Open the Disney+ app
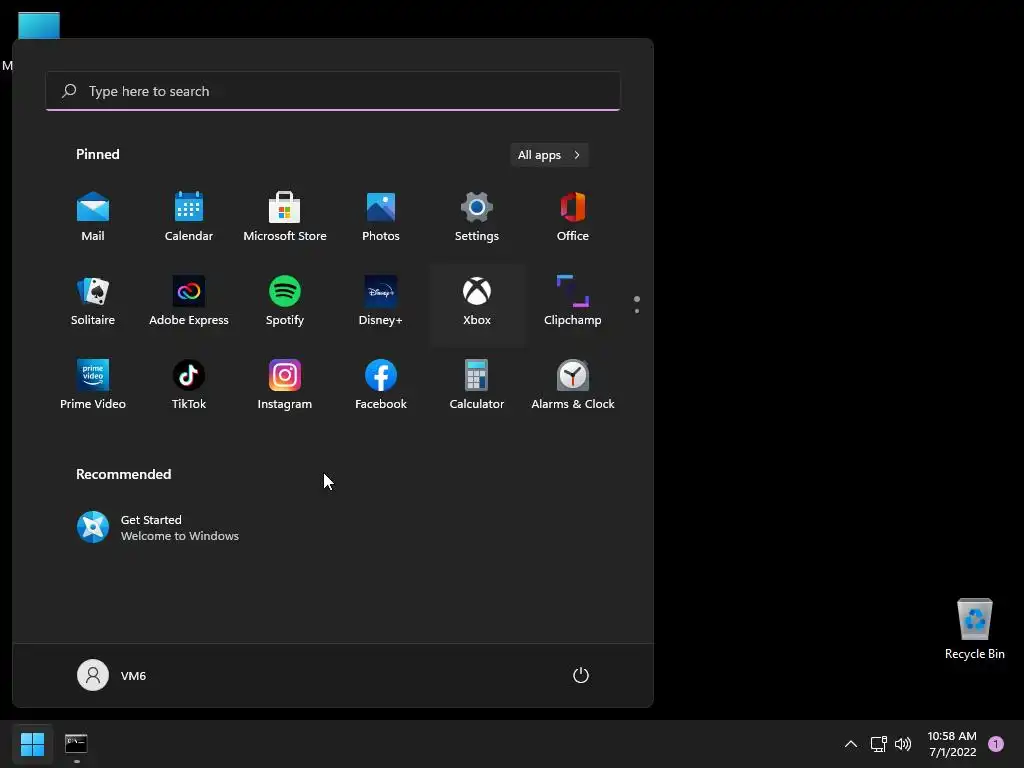1024x768 pixels. point(381,301)
